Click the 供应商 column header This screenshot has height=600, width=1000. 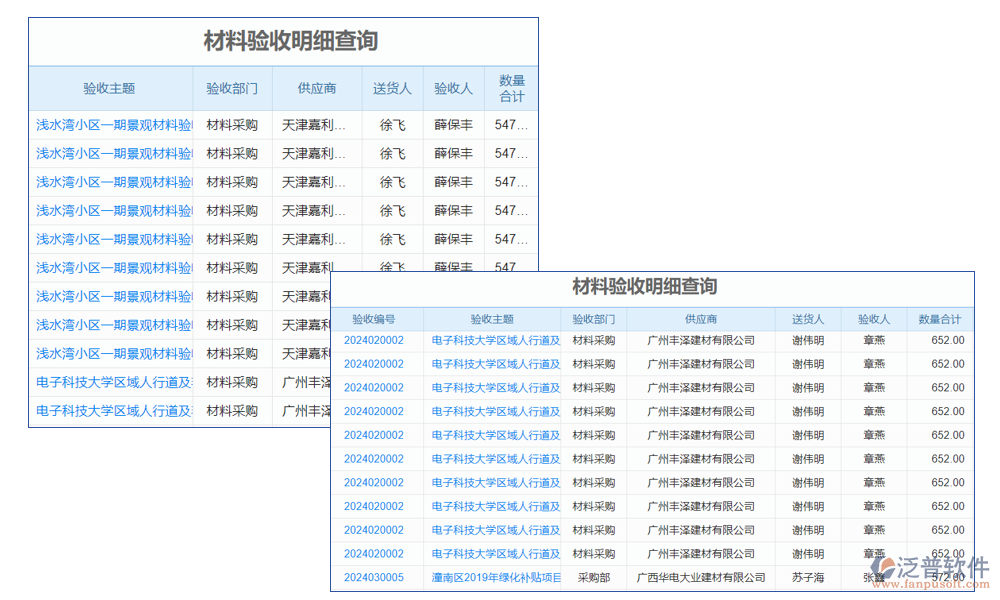click(701, 317)
